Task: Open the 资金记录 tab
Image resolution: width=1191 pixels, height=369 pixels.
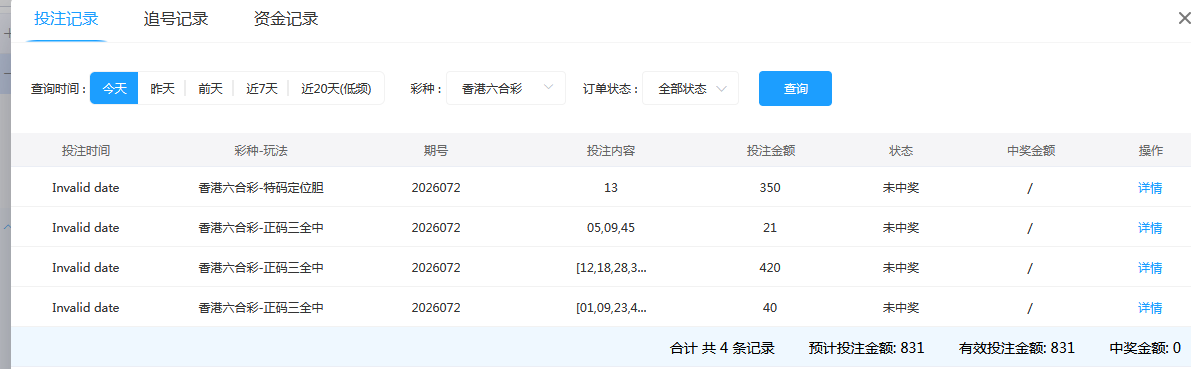Action: point(286,19)
